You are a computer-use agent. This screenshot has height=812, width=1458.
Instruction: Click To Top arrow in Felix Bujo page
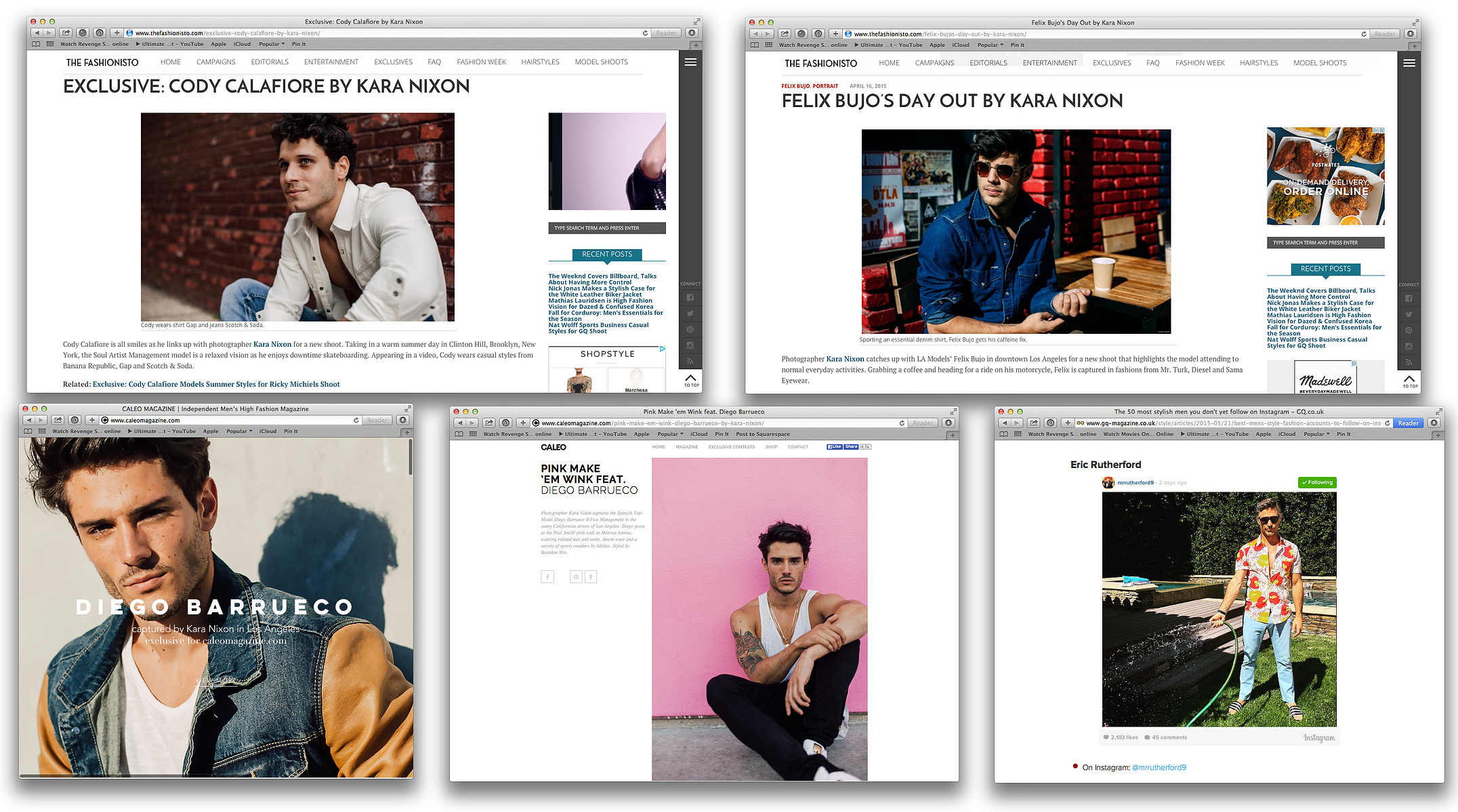point(1409,381)
